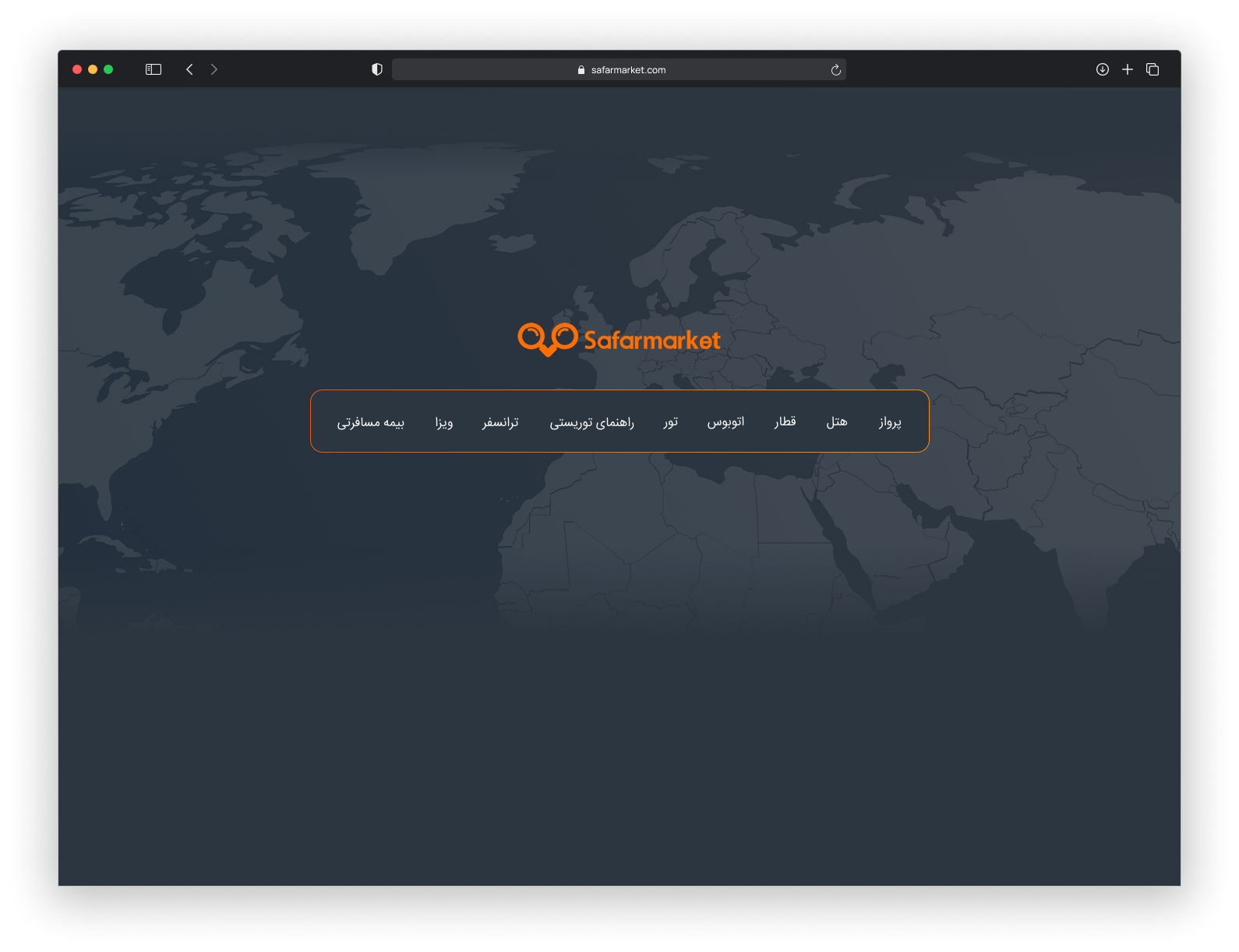Select the پرواز (flight) tab
1239x952 pixels.
pos(890,421)
